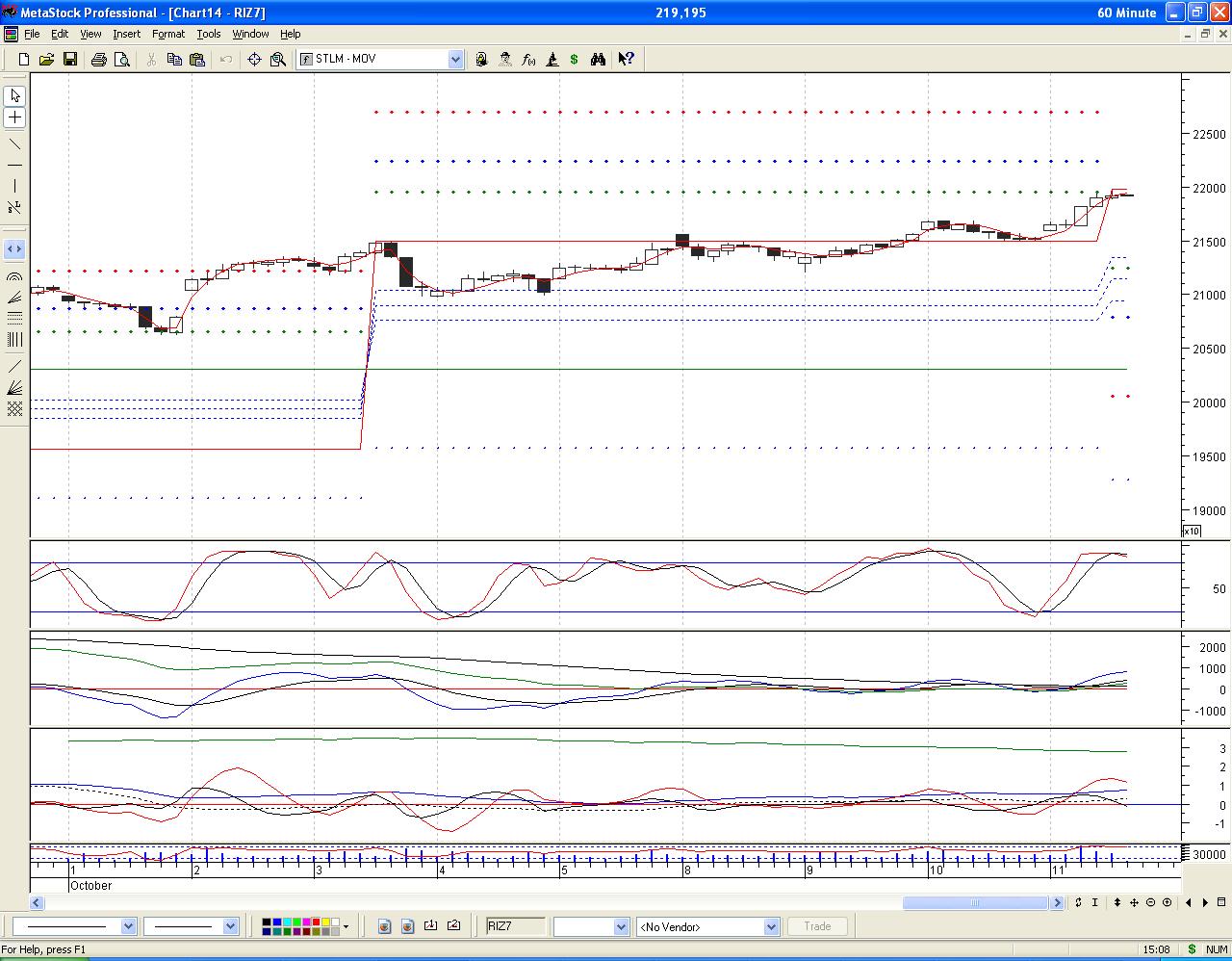The image size is (1232, 961).
Task: Open the Tools menu
Action: click(209, 34)
